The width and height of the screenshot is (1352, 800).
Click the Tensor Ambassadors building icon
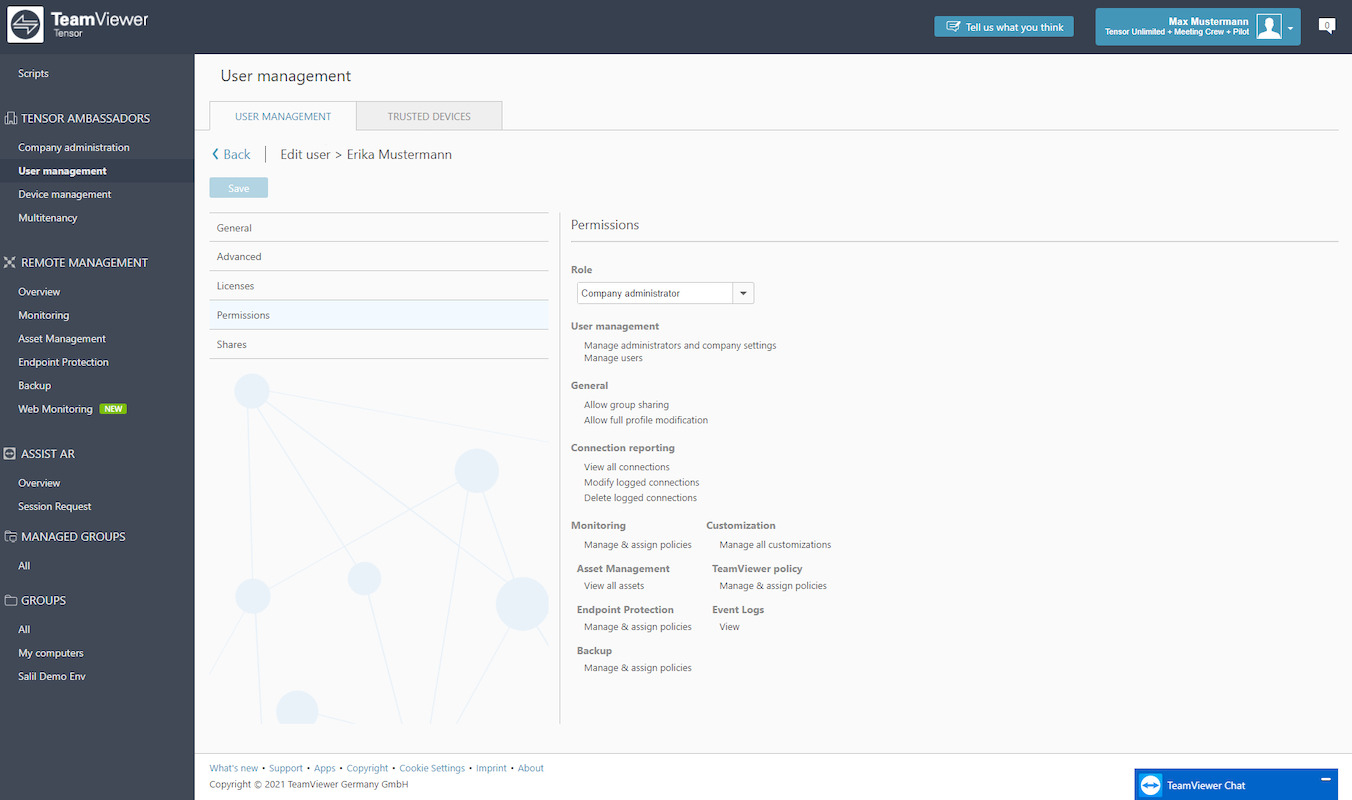click(10, 118)
